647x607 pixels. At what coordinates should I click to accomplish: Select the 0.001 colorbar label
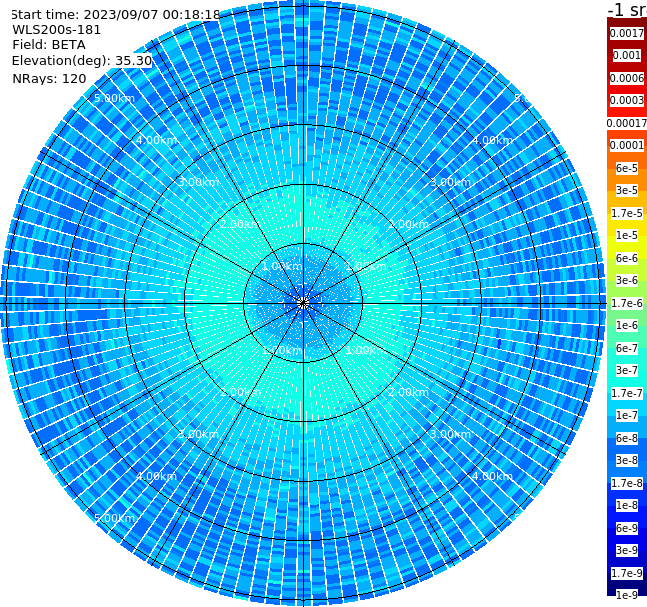pos(627,55)
